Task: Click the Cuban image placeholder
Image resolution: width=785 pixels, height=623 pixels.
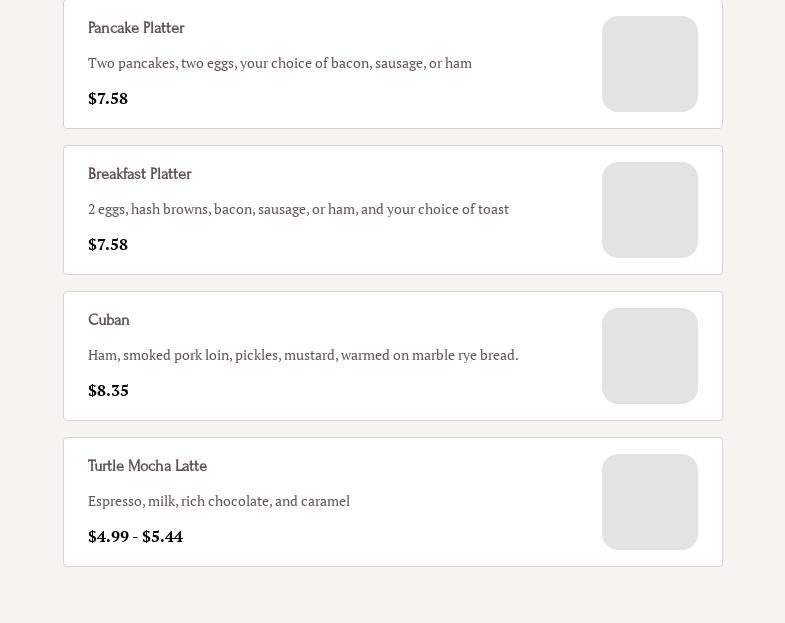Action: pos(649,356)
